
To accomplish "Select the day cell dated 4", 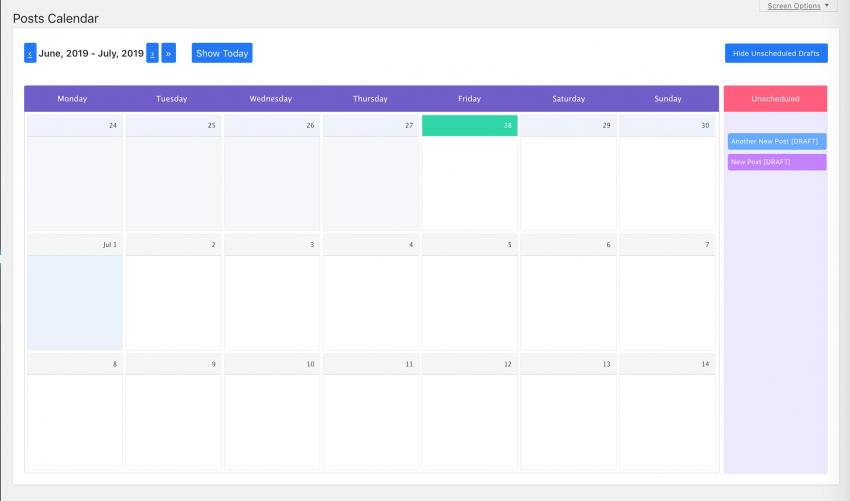I will coord(371,292).
